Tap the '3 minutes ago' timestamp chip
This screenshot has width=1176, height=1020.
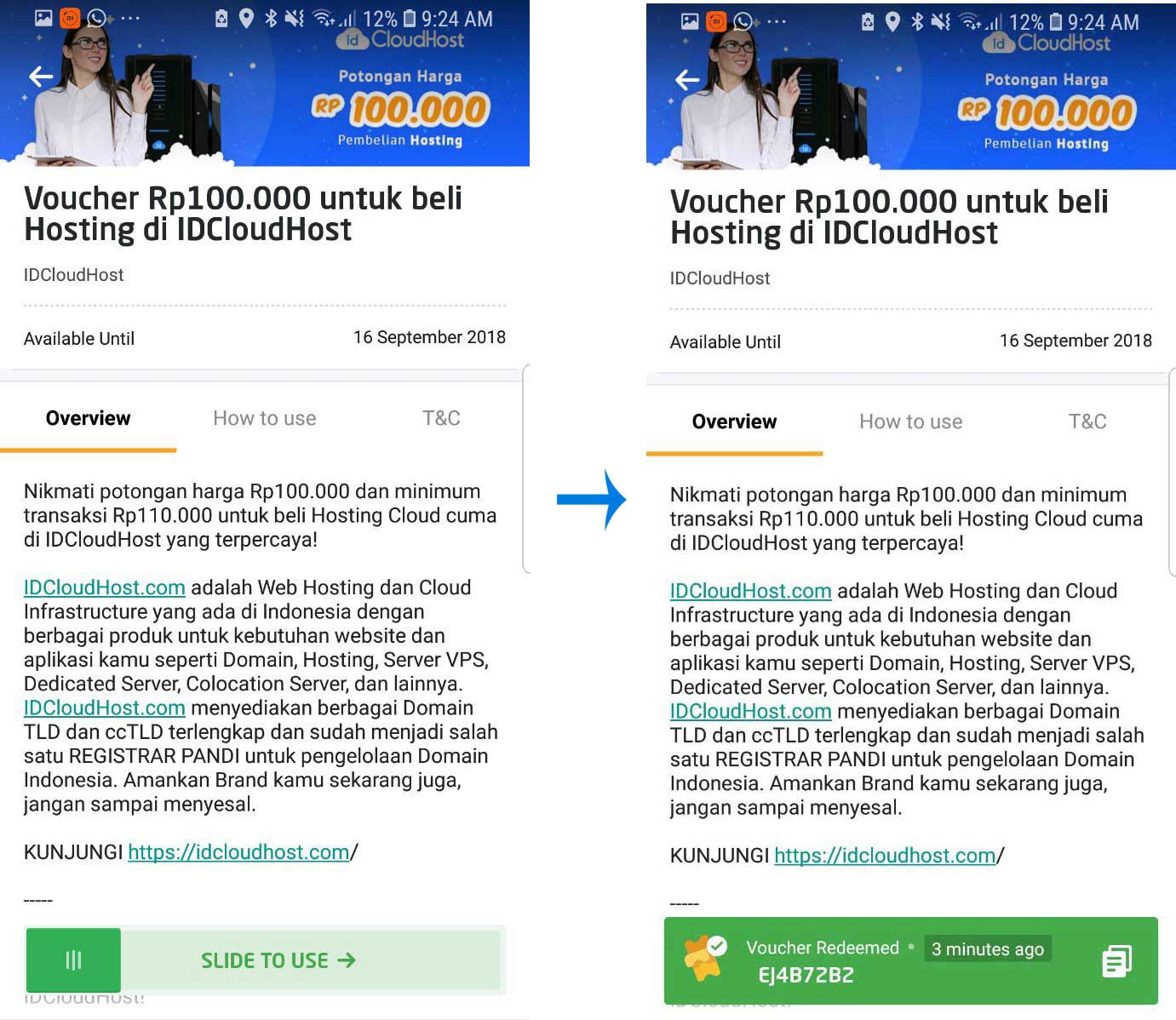click(987, 948)
